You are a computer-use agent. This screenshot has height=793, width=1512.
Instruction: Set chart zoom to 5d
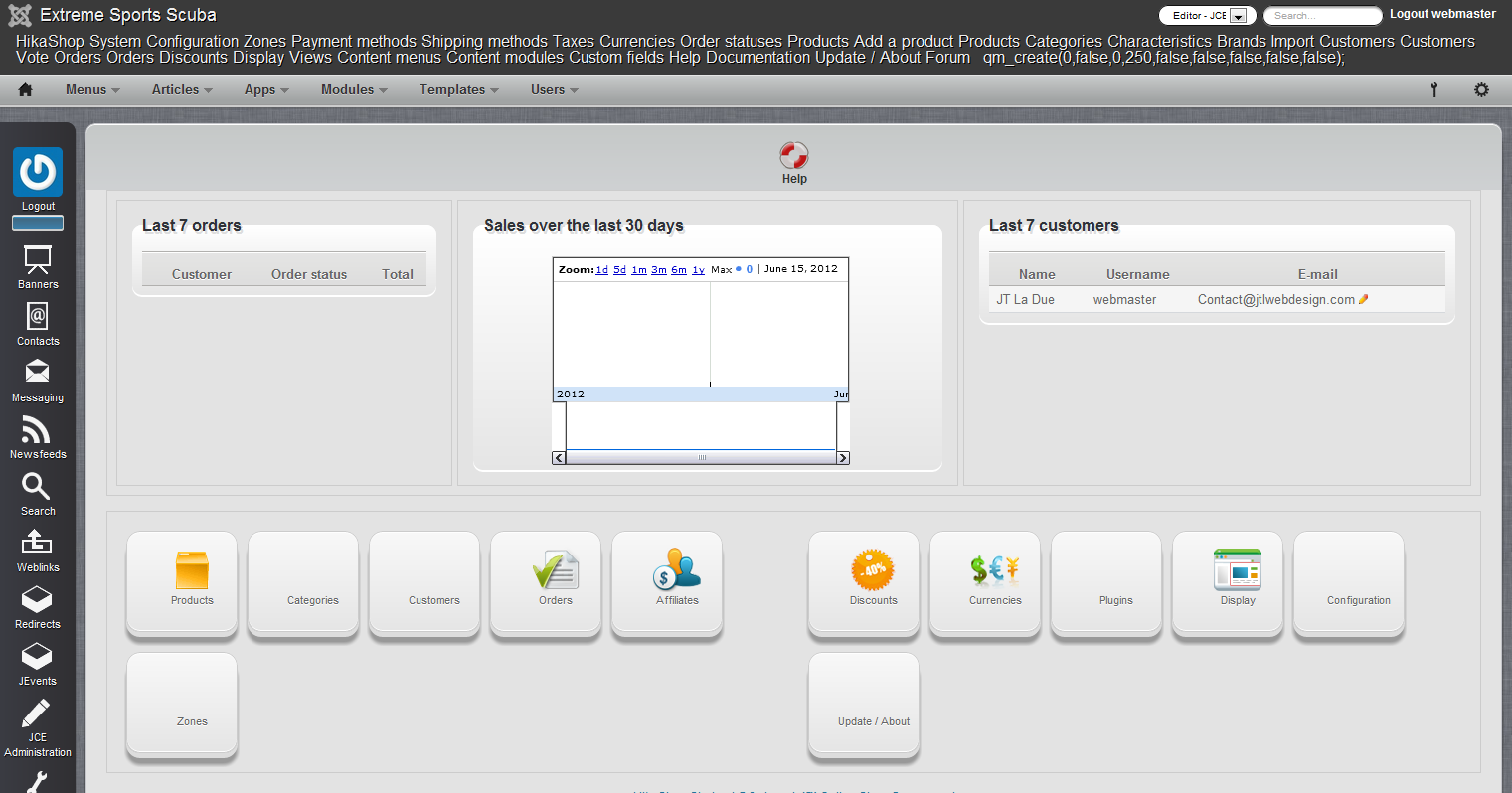pos(620,270)
